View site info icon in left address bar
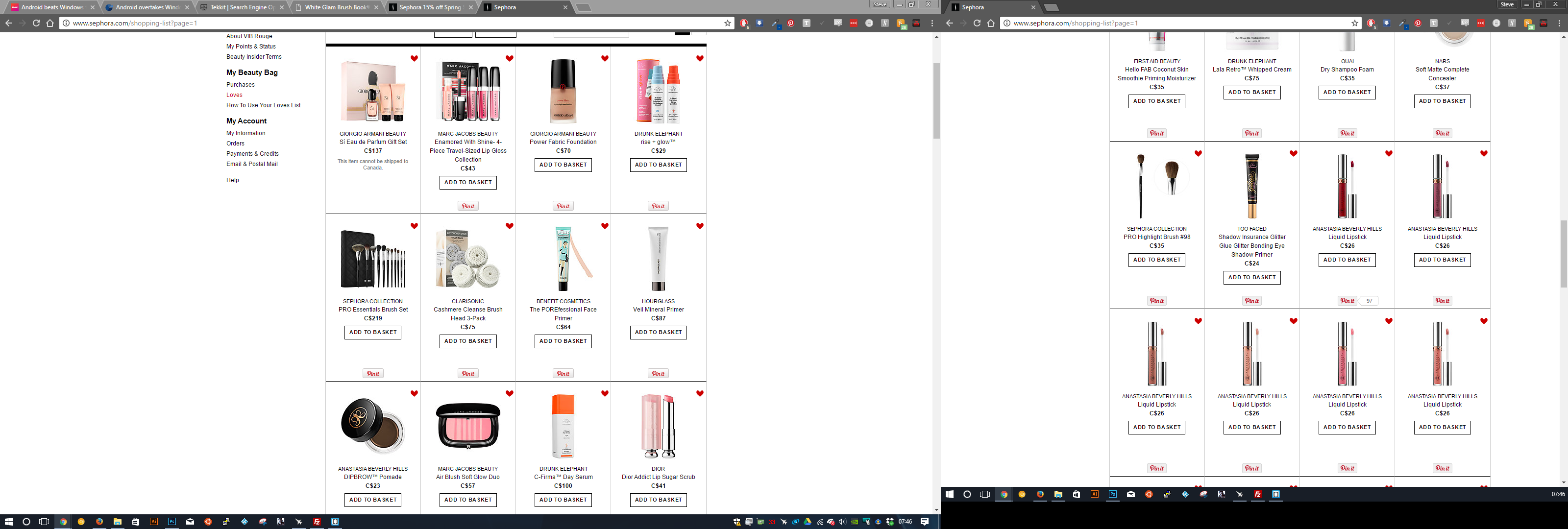 tap(66, 23)
